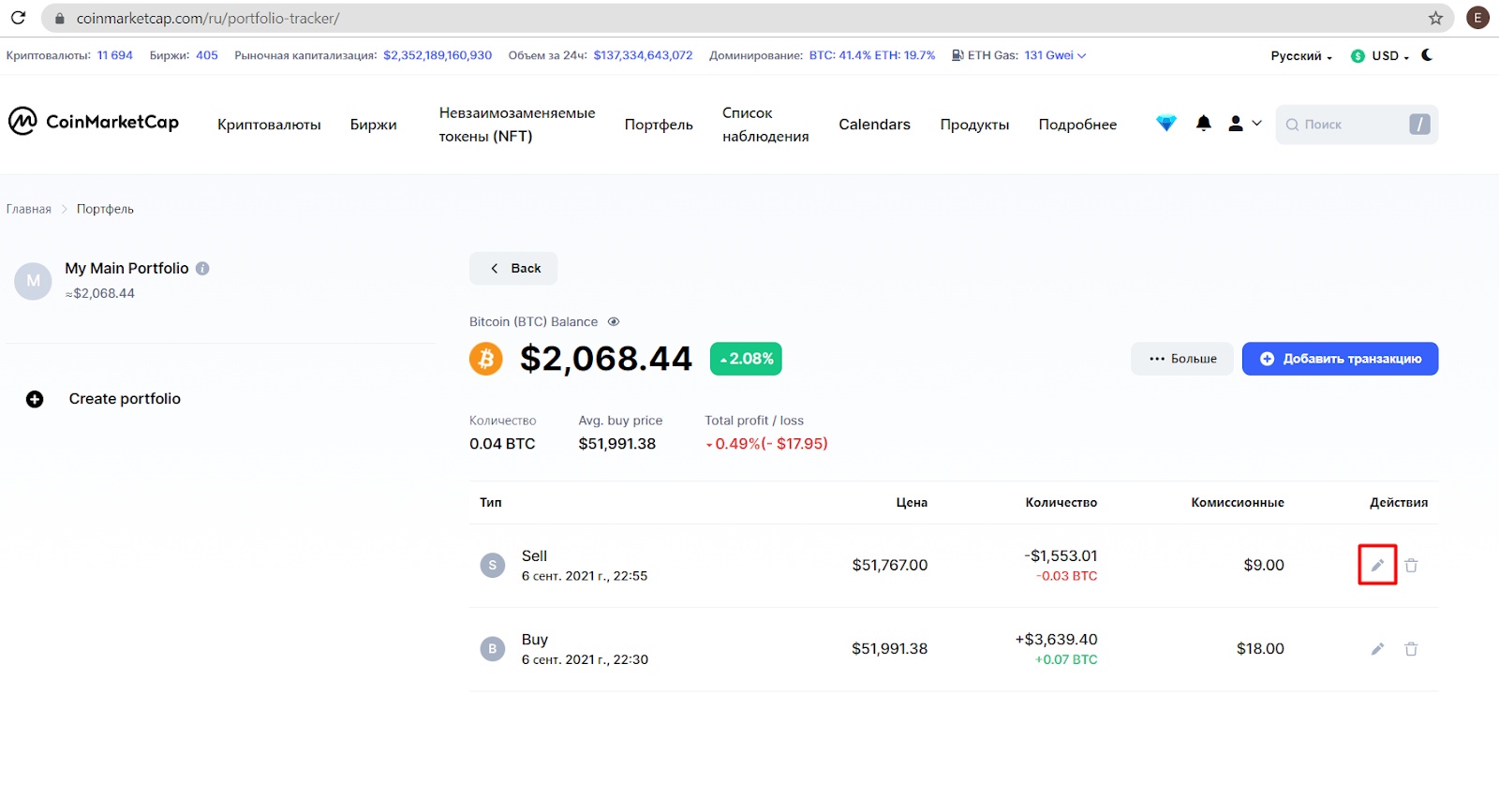
Task: Open the user account menu icon
Action: tap(1244, 123)
